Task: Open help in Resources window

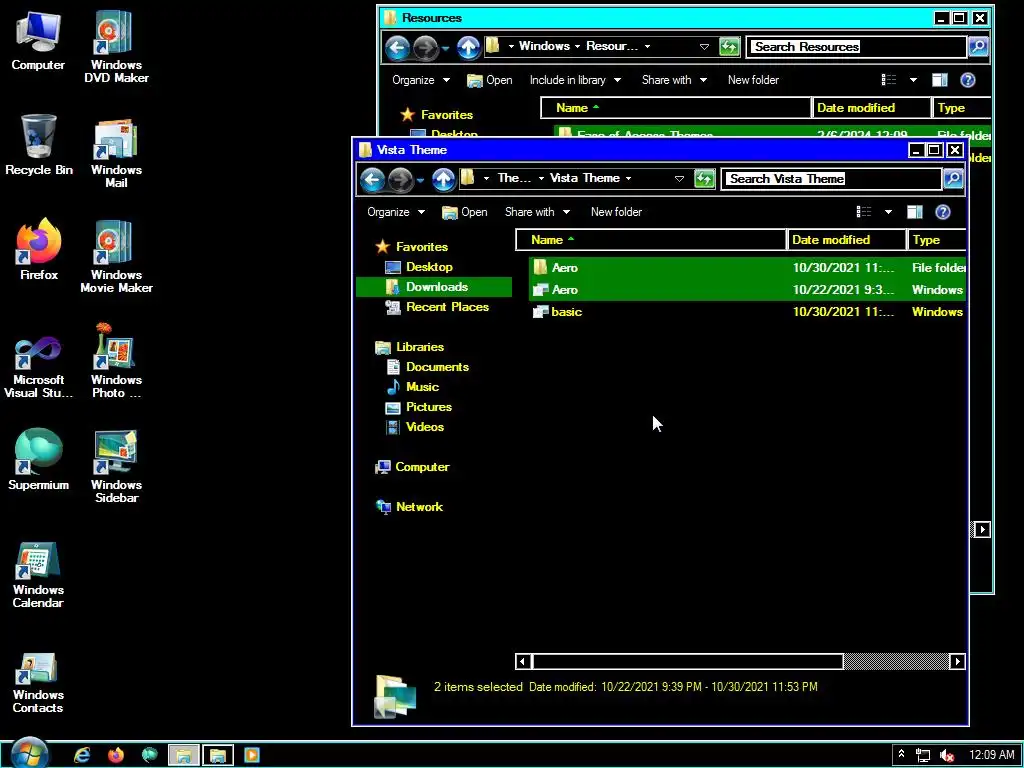Action: (967, 80)
